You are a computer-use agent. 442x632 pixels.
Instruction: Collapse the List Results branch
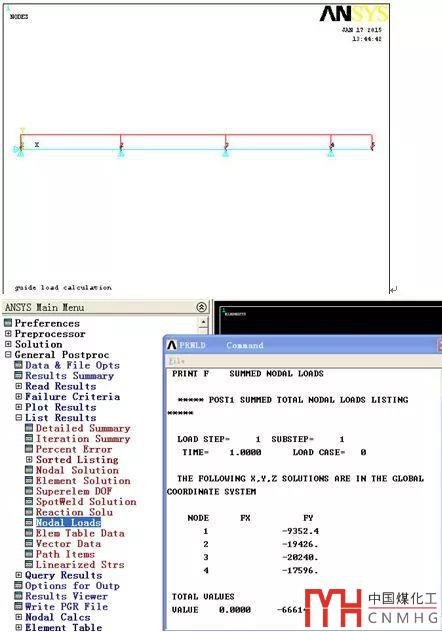[x=18, y=418]
